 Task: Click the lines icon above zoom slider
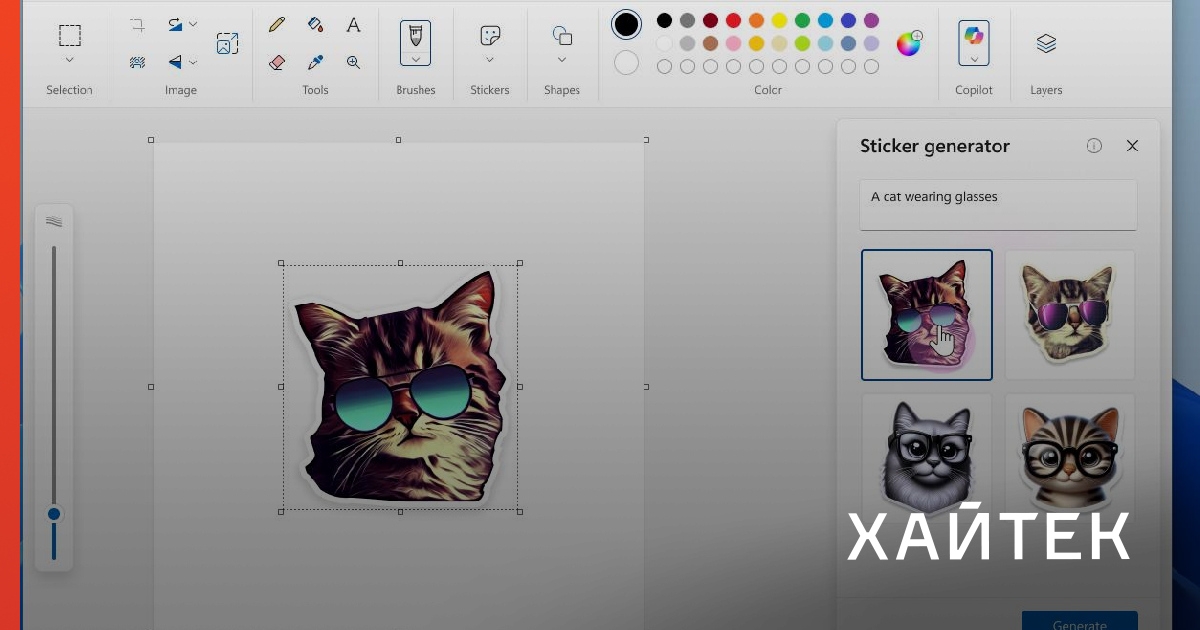tap(54, 222)
